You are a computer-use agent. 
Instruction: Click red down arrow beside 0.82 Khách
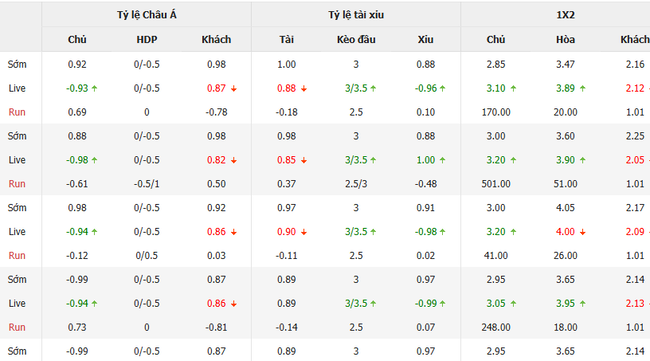click(234, 160)
